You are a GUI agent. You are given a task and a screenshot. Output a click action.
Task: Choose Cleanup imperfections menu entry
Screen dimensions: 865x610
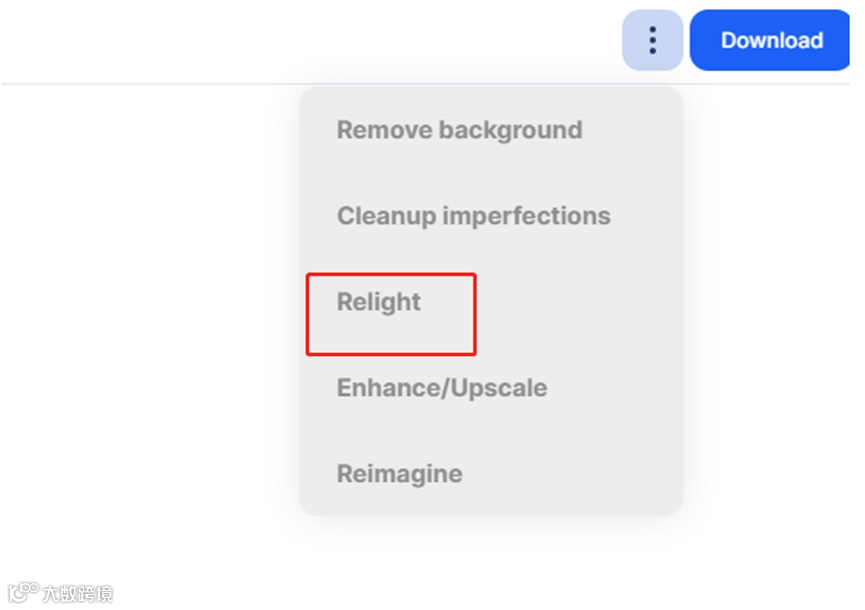[473, 216]
